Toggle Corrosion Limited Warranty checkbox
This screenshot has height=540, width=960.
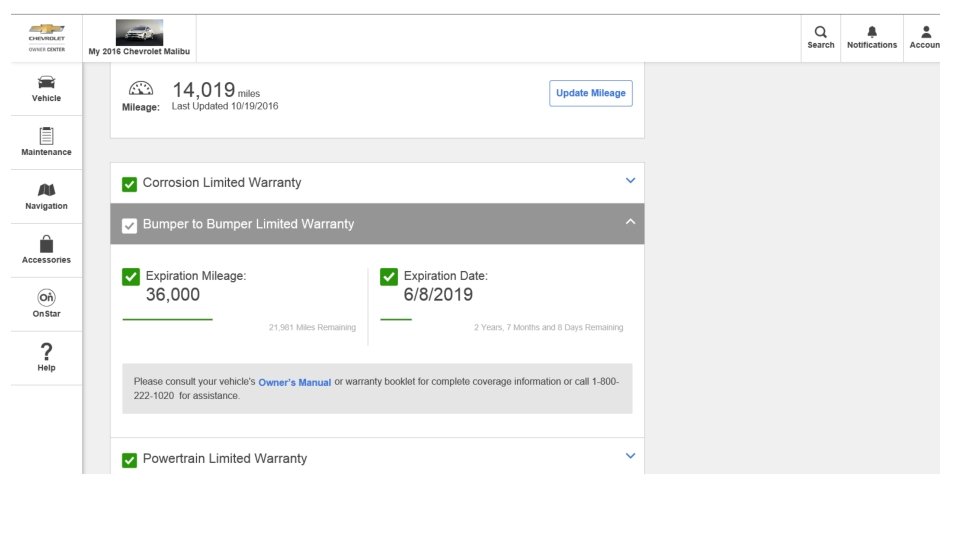(x=129, y=184)
